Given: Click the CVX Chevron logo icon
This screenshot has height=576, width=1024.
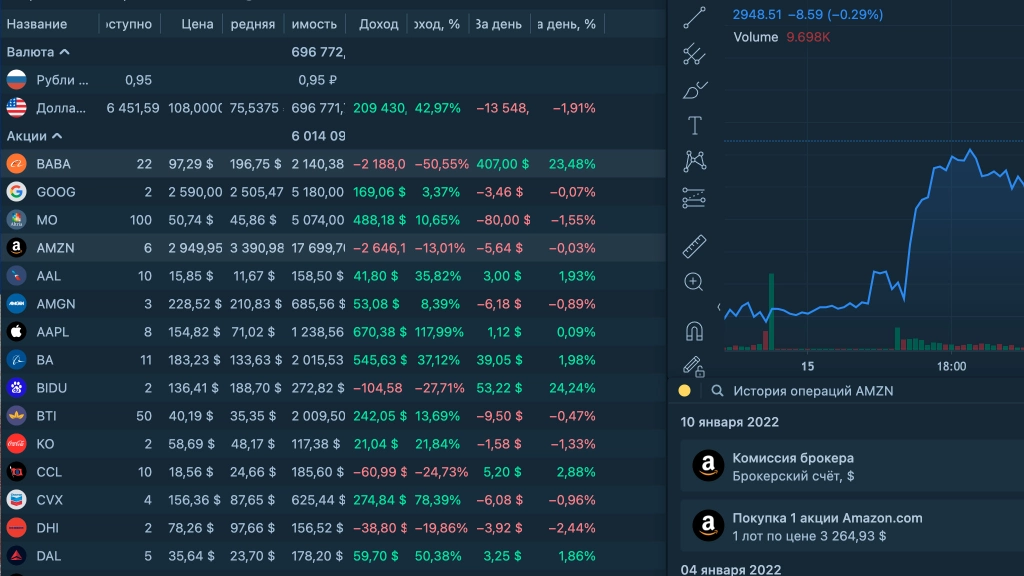Looking at the screenshot, I should (x=16, y=500).
